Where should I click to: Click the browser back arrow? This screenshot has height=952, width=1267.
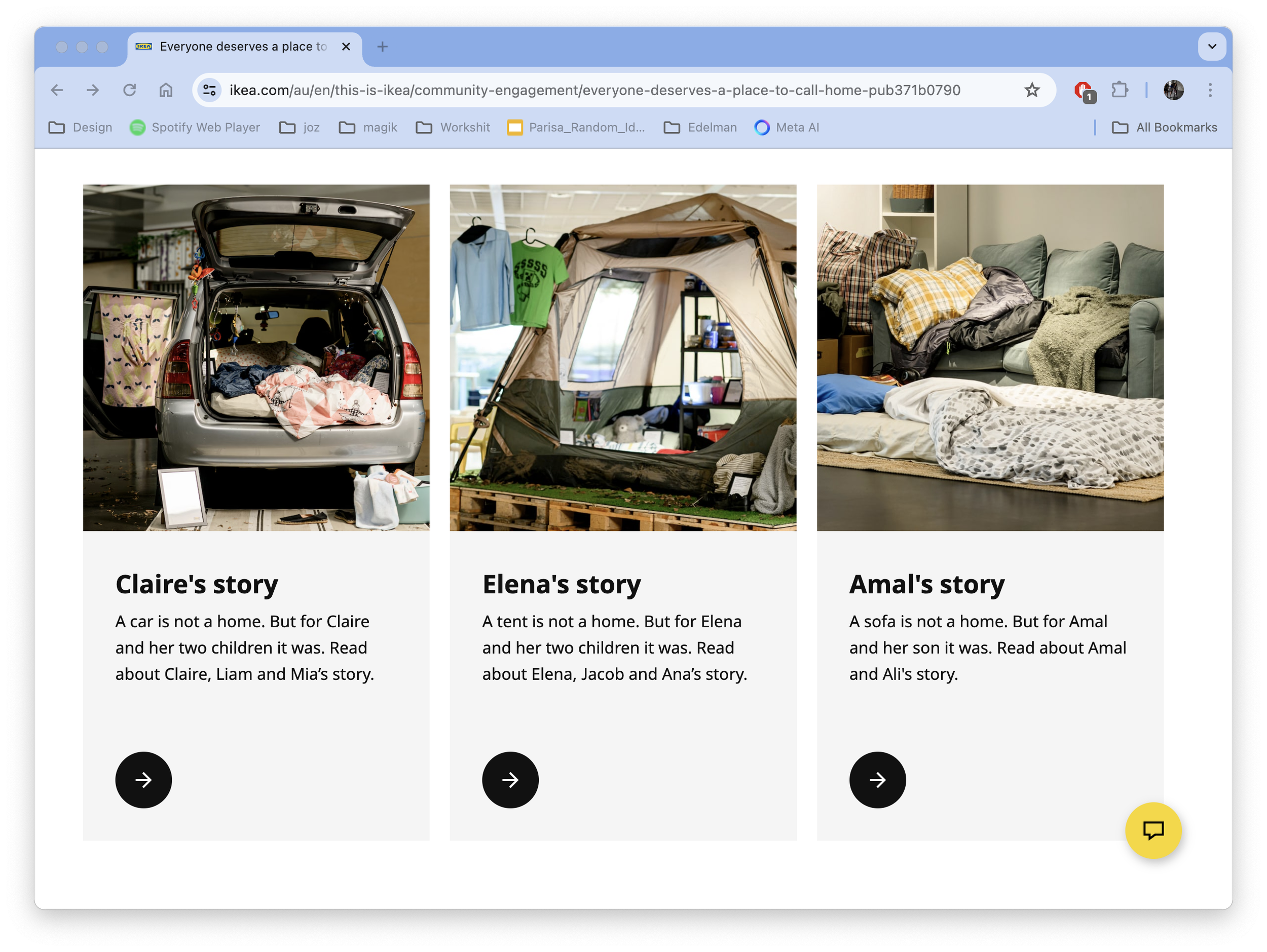point(57,90)
